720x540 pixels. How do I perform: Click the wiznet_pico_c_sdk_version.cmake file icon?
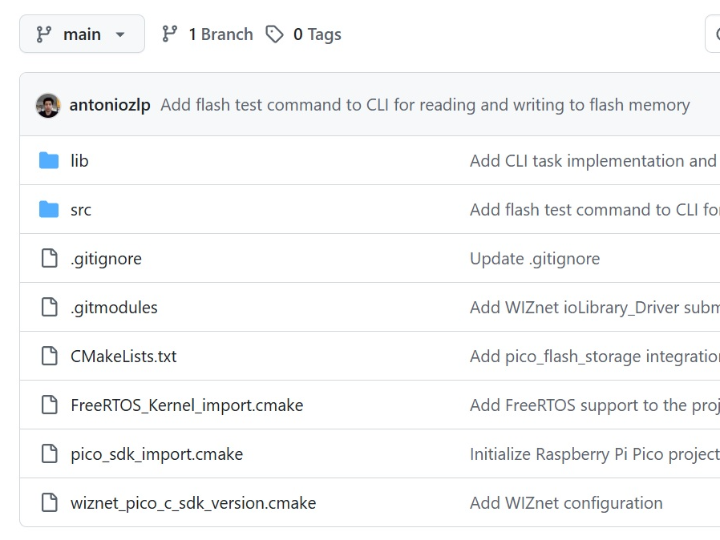49,503
